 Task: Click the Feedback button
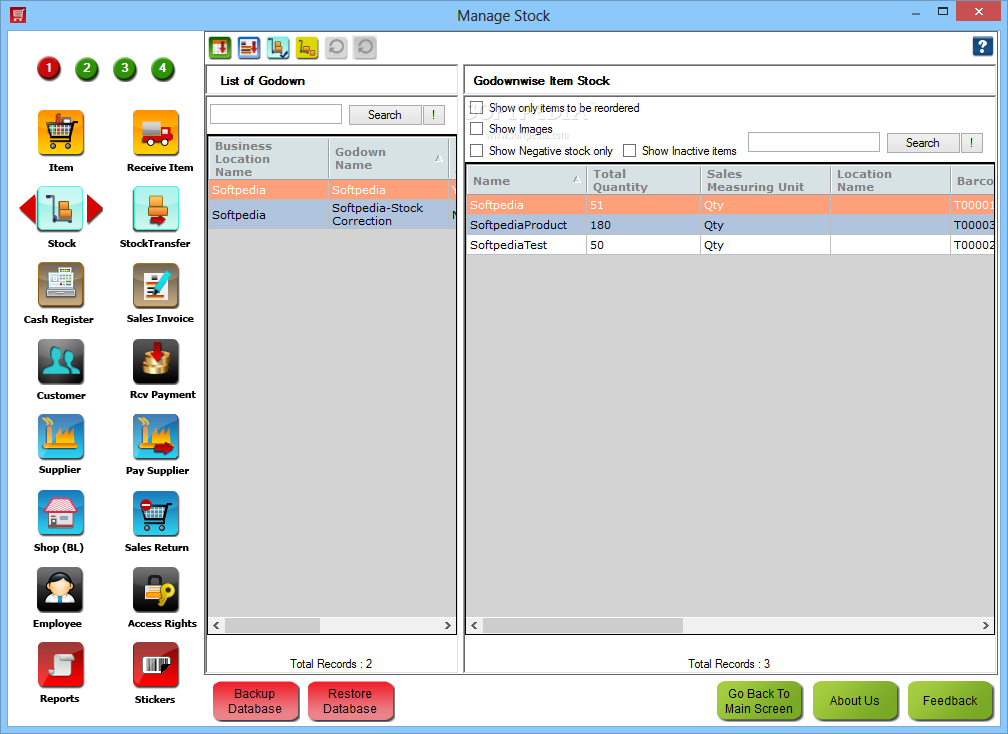coord(950,701)
